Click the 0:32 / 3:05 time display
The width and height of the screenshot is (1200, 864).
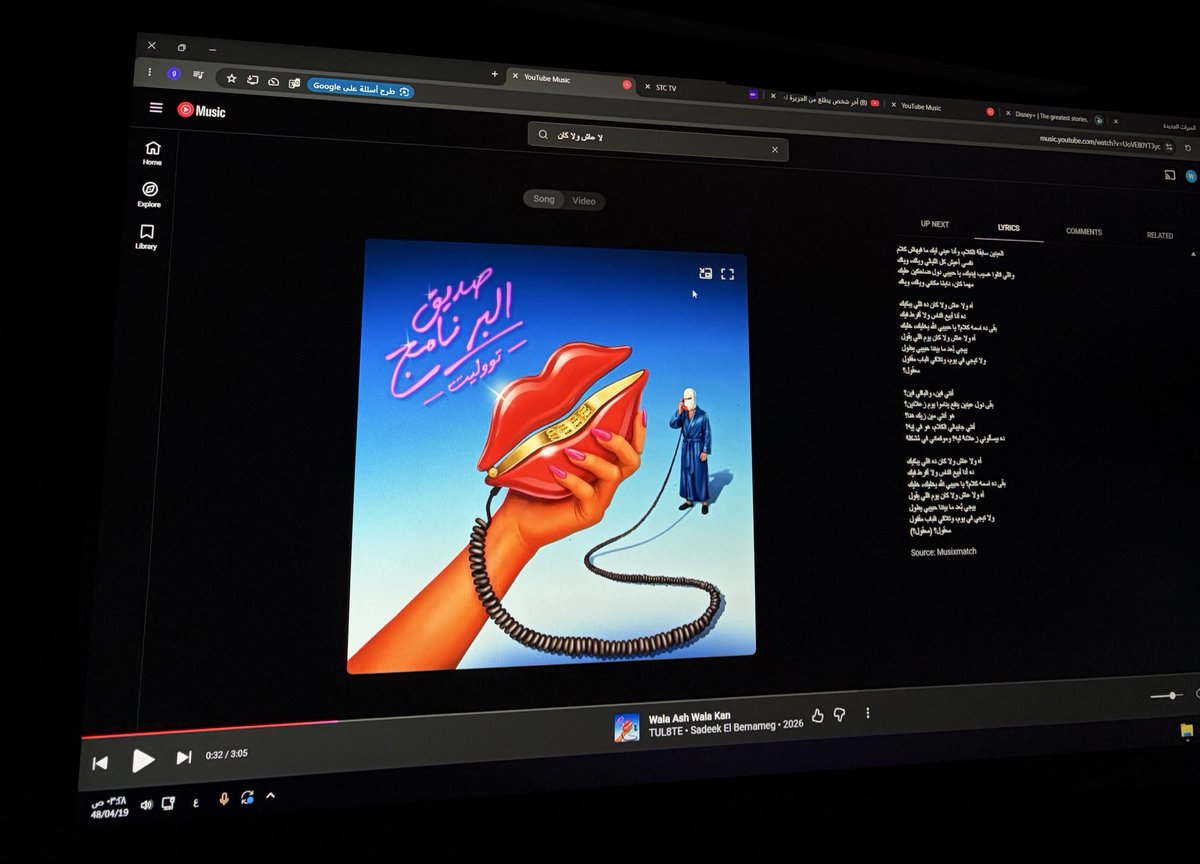tap(227, 755)
